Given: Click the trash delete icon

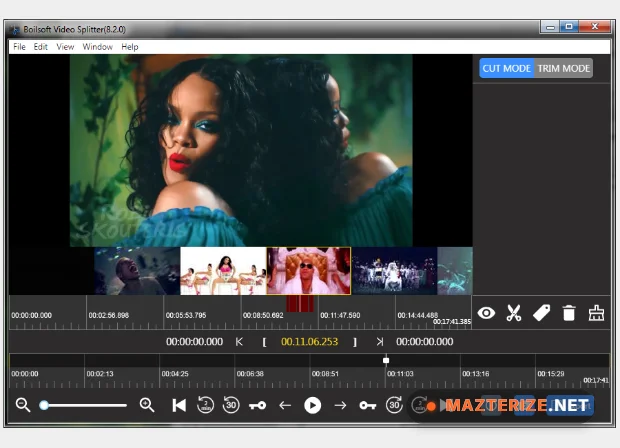Looking at the screenshot, I should [x=569, y=313].
